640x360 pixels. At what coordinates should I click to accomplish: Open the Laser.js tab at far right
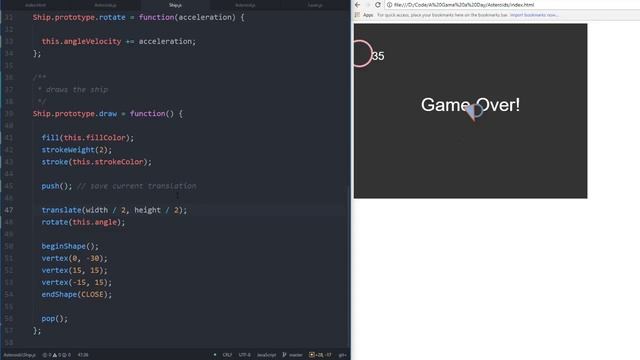click(x=315, y=5)
